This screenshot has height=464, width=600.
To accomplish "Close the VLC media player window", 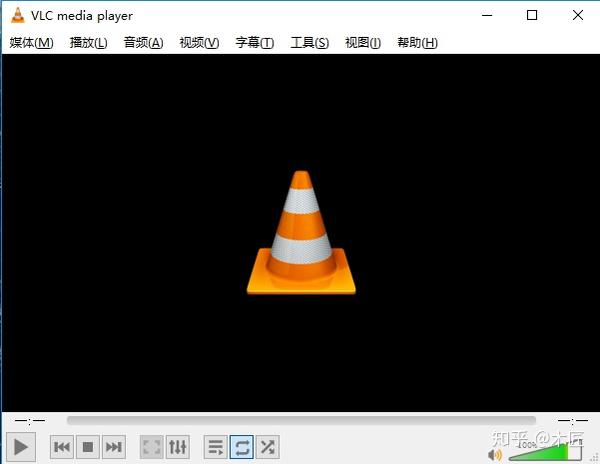I will [x=578, y=15].
